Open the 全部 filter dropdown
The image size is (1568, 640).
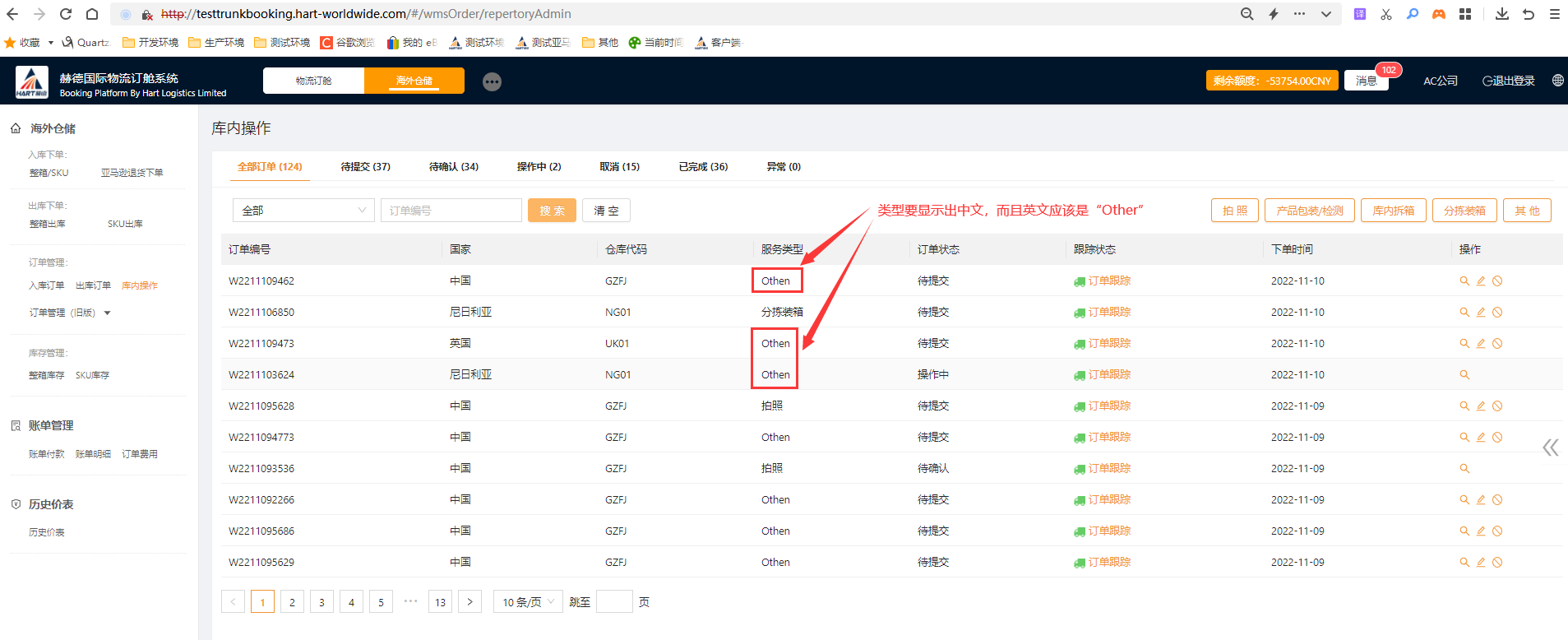pyautogui.click(x=303, y=211)
